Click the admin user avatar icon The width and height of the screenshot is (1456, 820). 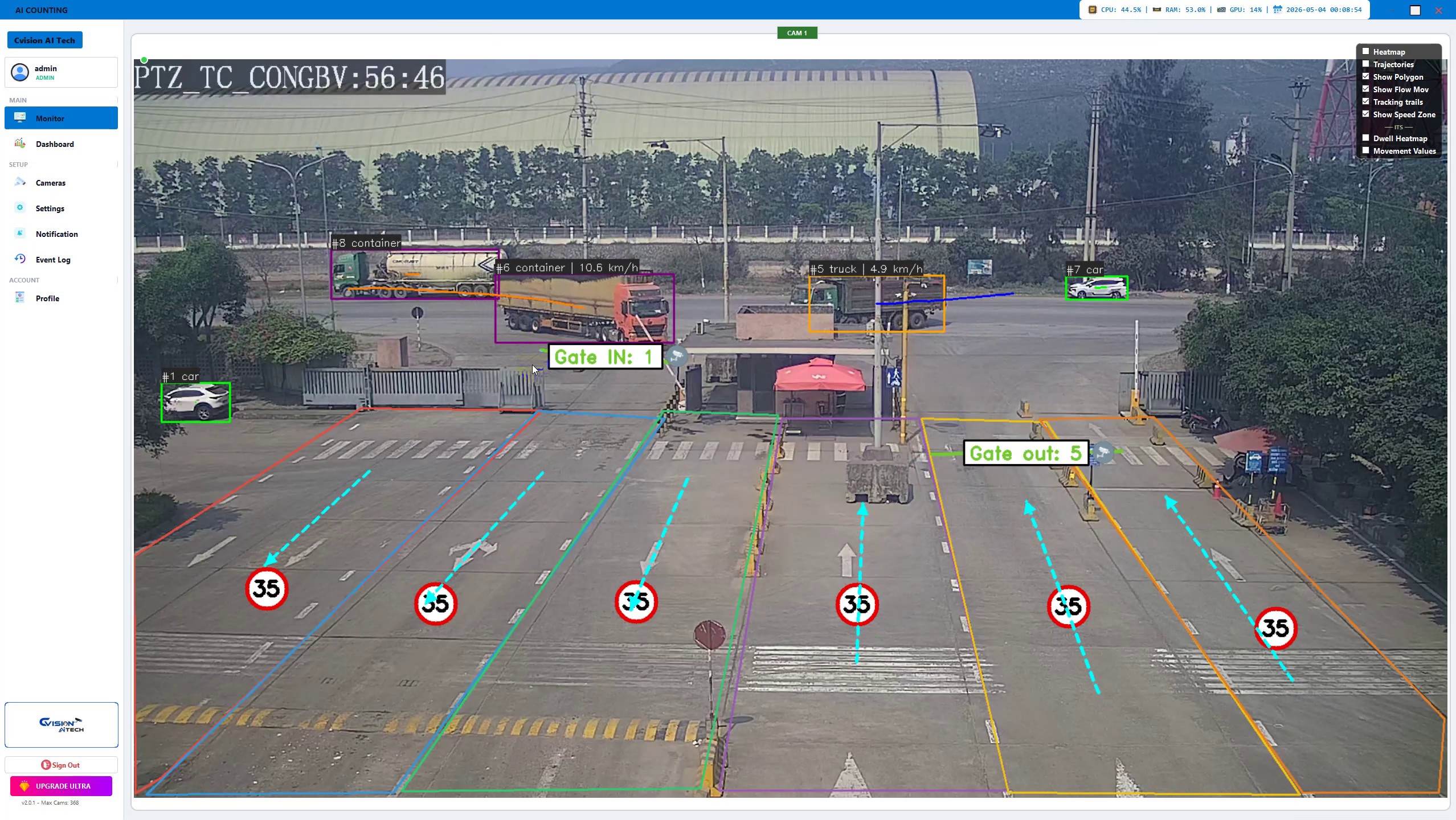tap(20, 72)
